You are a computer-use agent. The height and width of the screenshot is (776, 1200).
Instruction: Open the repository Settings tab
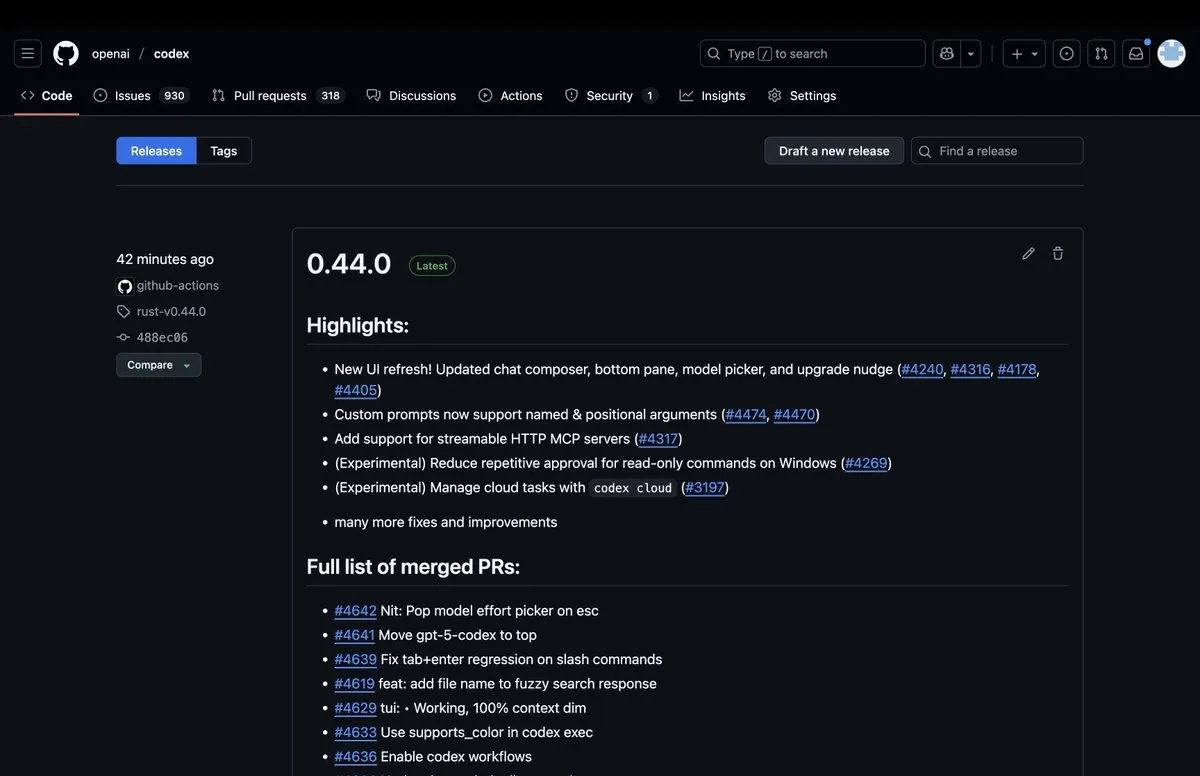click(801, 94)
